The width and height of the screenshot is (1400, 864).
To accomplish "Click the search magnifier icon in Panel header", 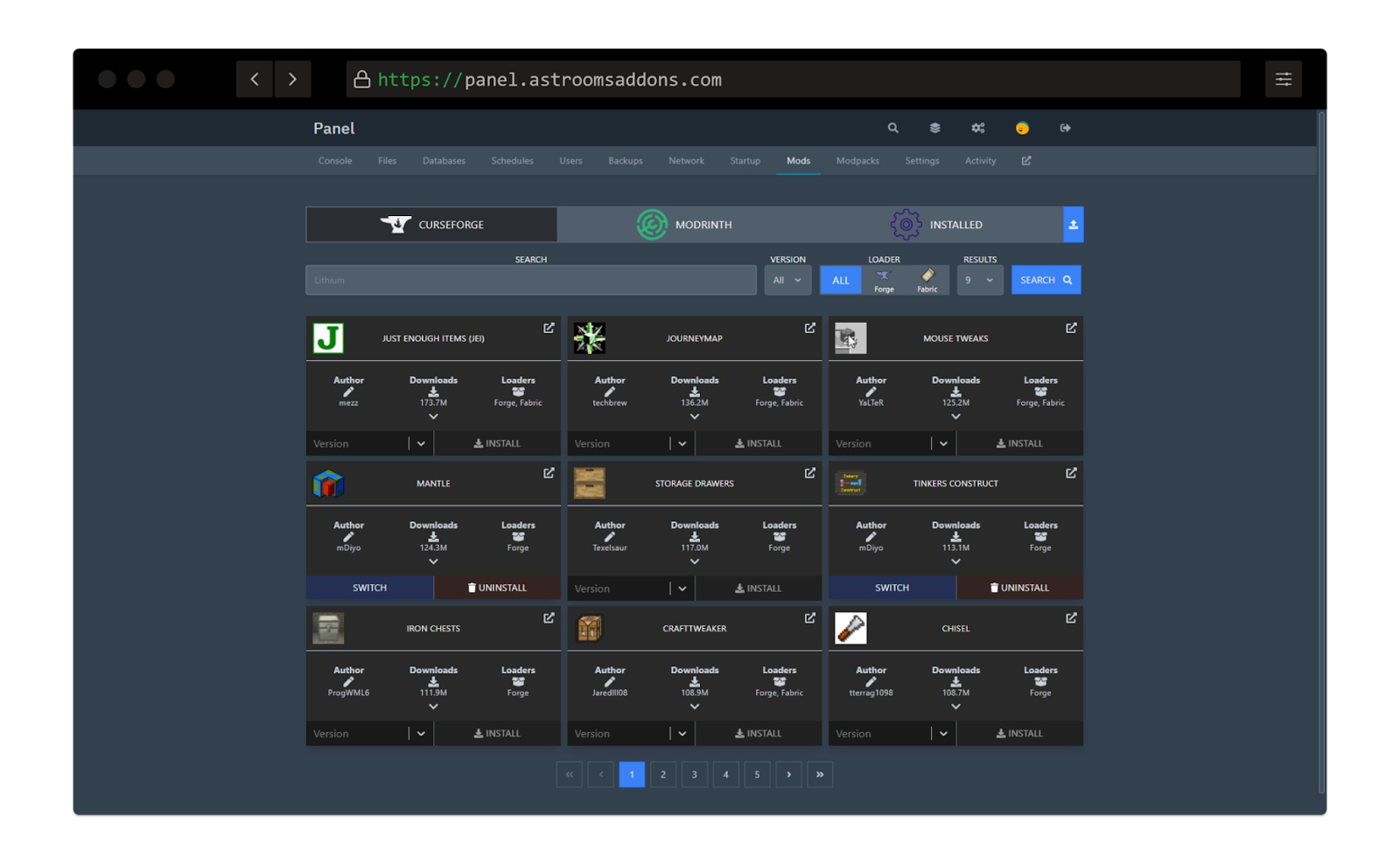I will coord(892,128).
